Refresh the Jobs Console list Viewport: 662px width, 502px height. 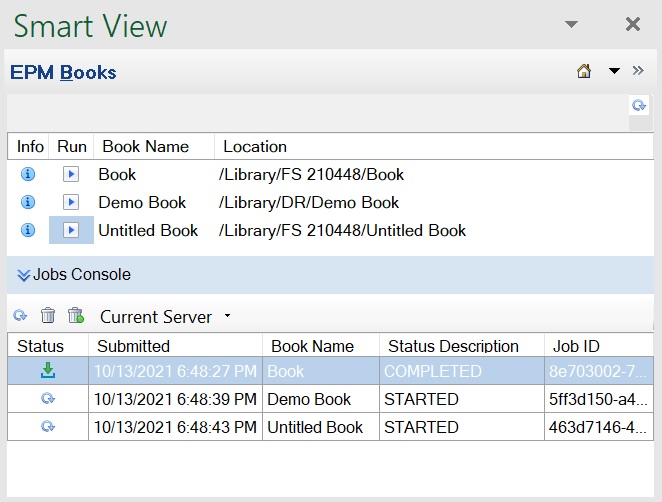click(x=20, y=315)
